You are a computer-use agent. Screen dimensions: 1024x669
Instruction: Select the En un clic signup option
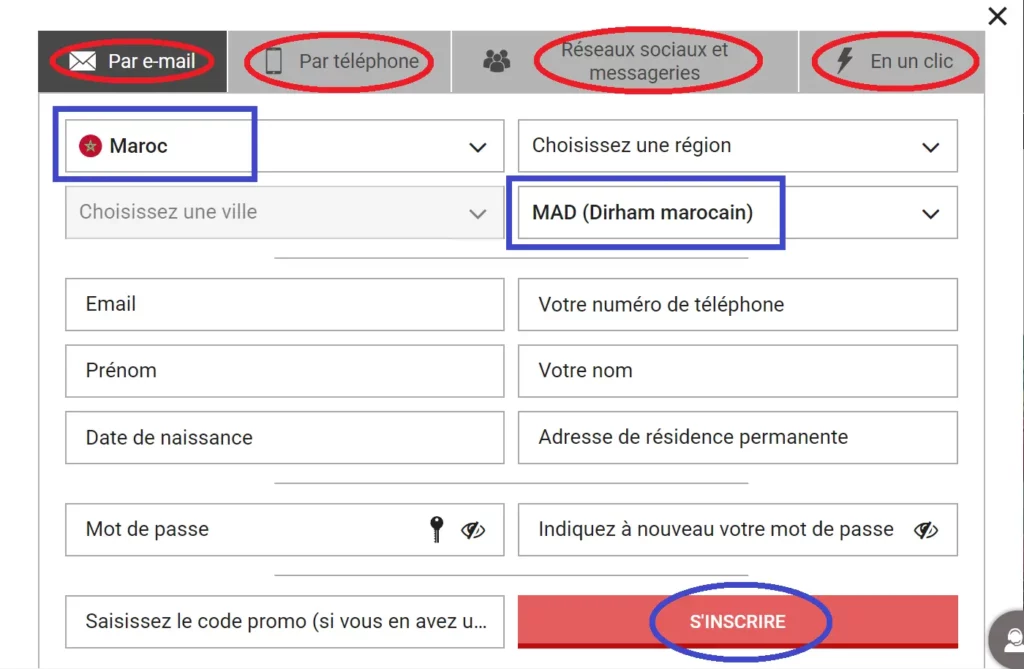pos(893,61)
